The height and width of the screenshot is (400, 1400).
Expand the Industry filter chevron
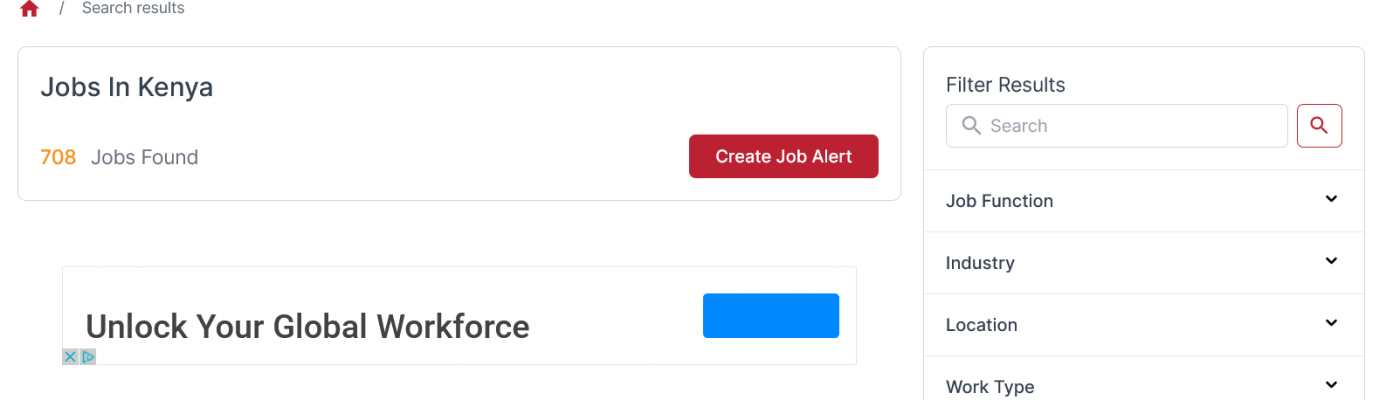click(1331, 261)
